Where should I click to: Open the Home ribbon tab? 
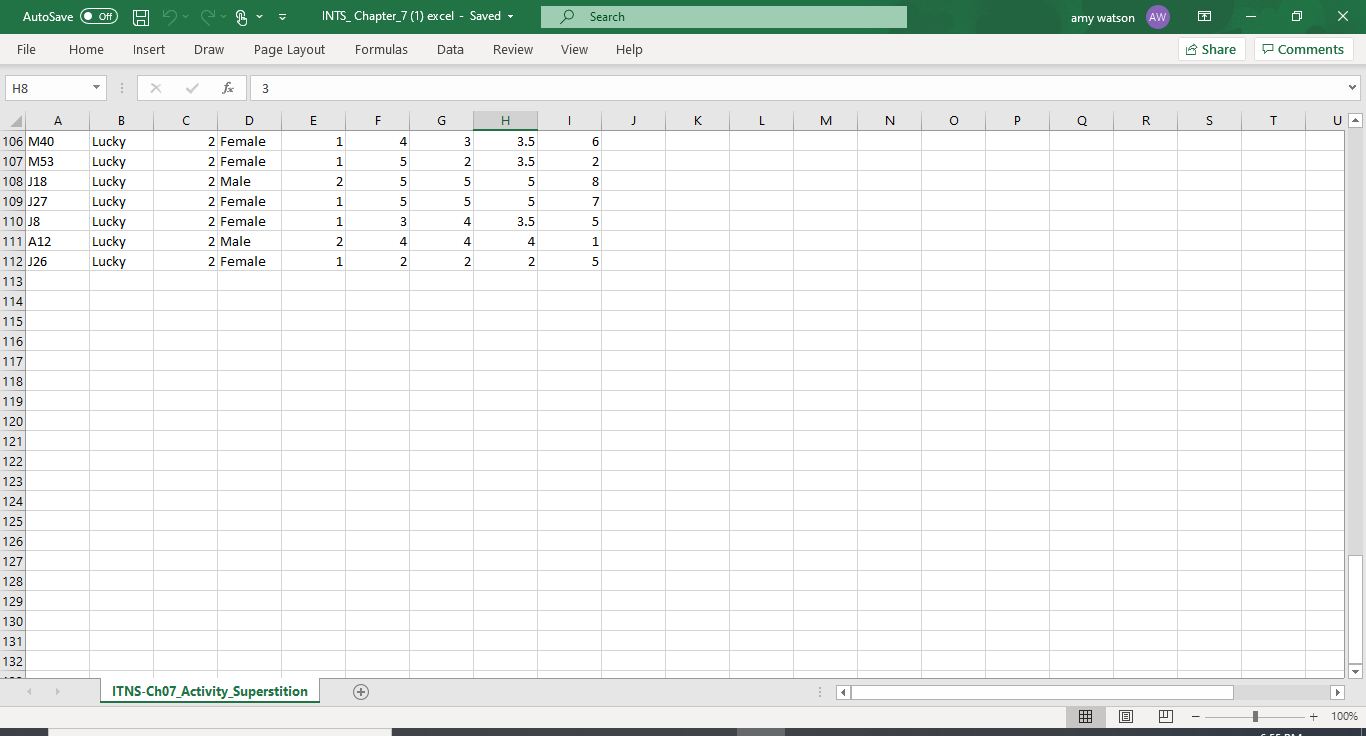(x=86, y=49)
